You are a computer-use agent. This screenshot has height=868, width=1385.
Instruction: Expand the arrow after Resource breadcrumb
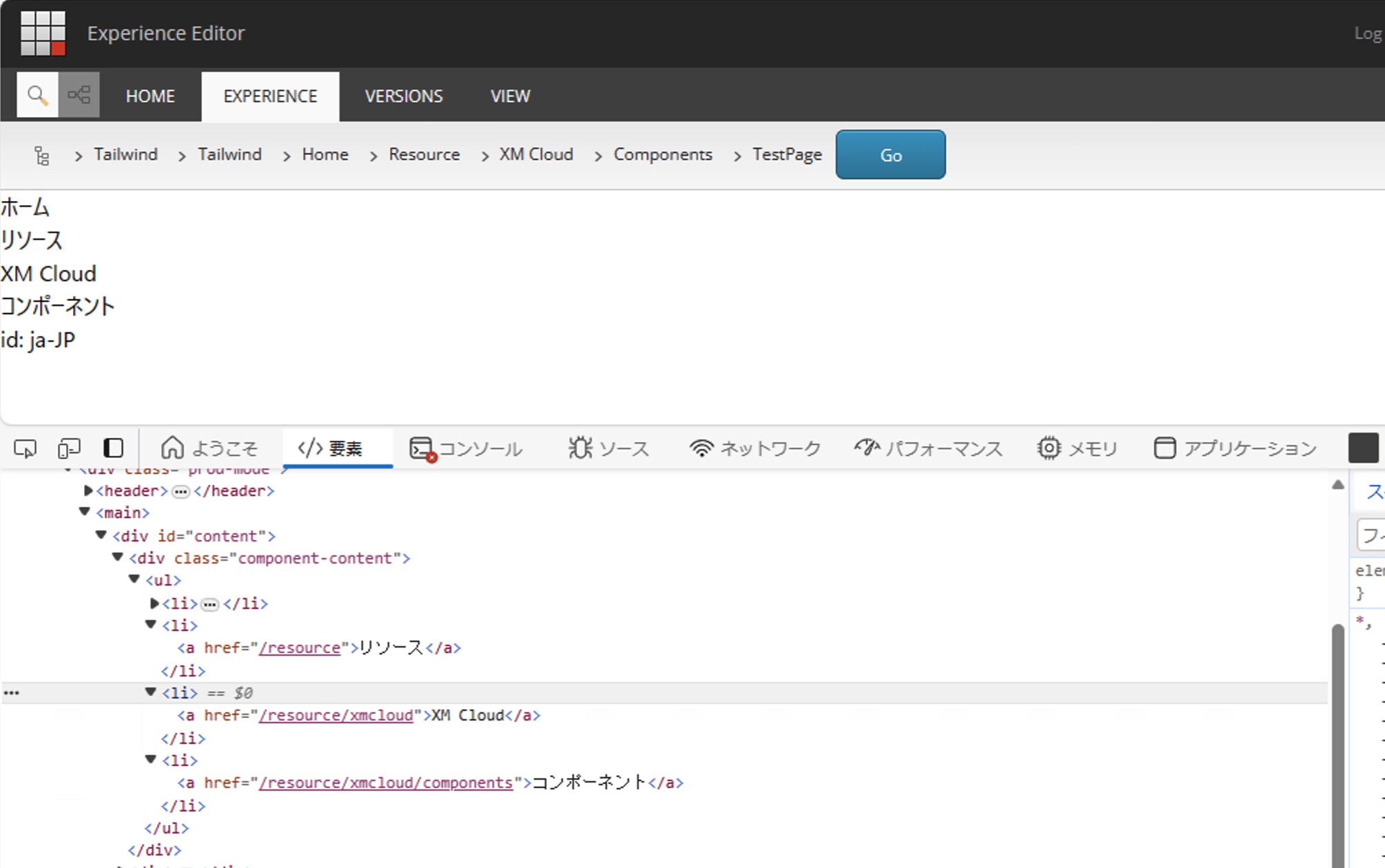(485, 156)
